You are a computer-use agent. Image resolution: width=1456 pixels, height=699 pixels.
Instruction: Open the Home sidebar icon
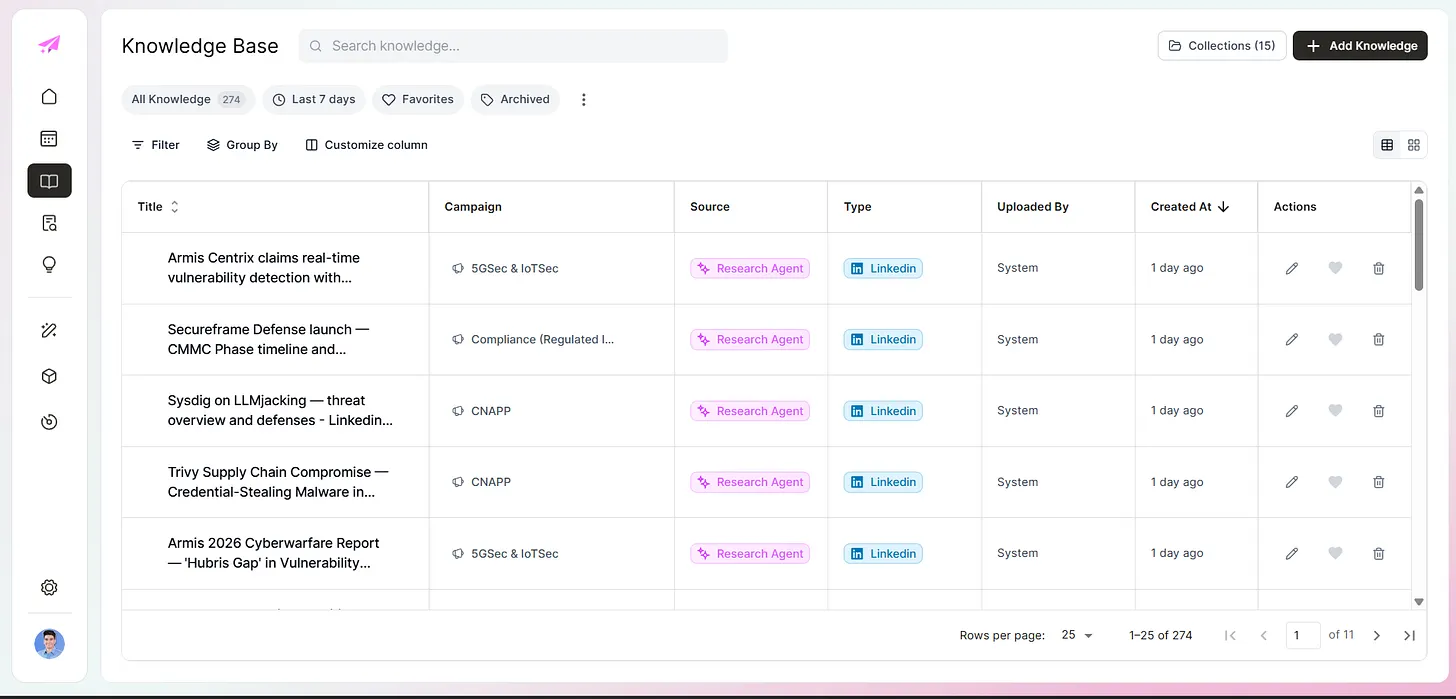pos(49,97)
